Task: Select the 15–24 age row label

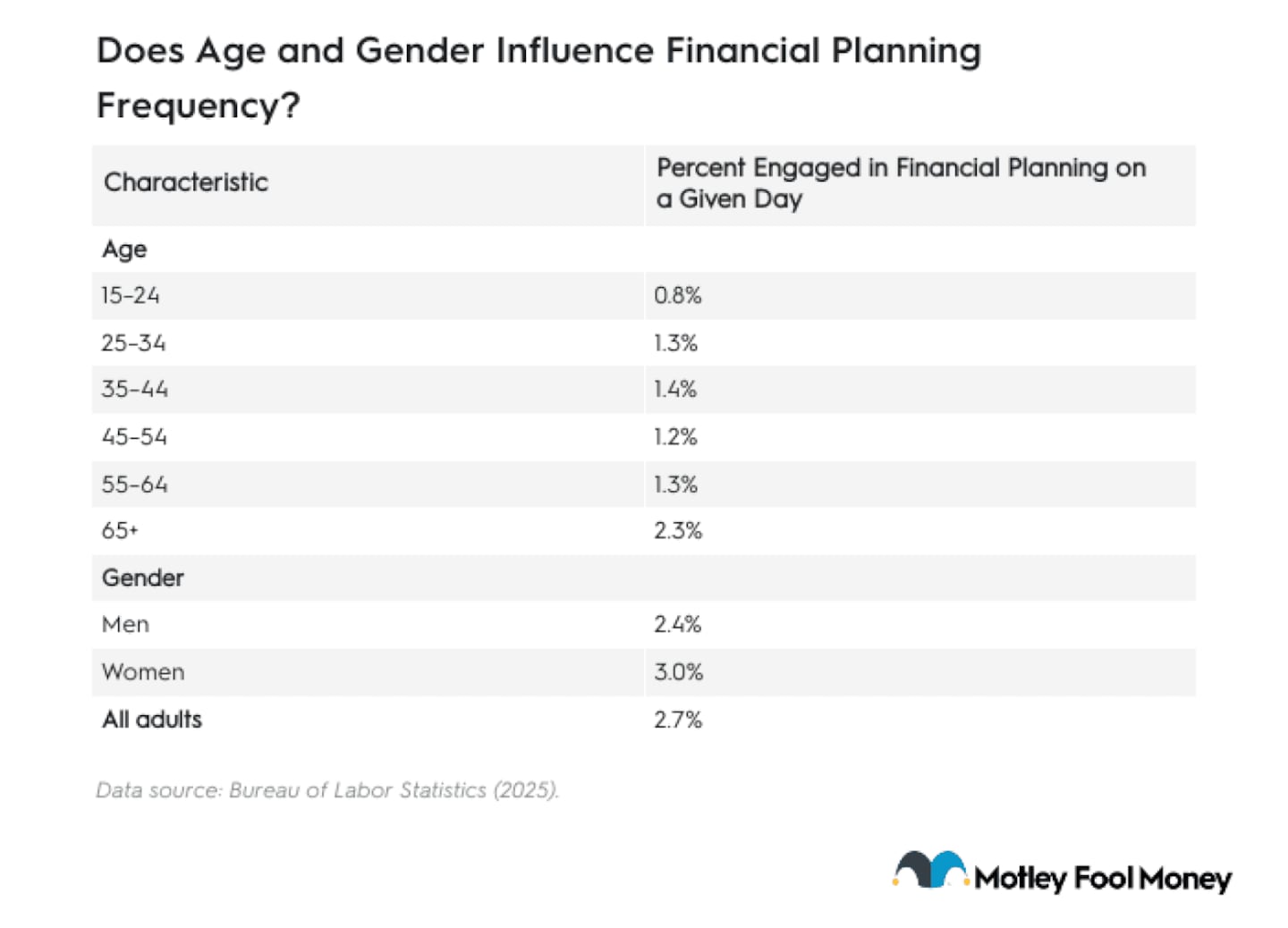Action: pos(131,296)
